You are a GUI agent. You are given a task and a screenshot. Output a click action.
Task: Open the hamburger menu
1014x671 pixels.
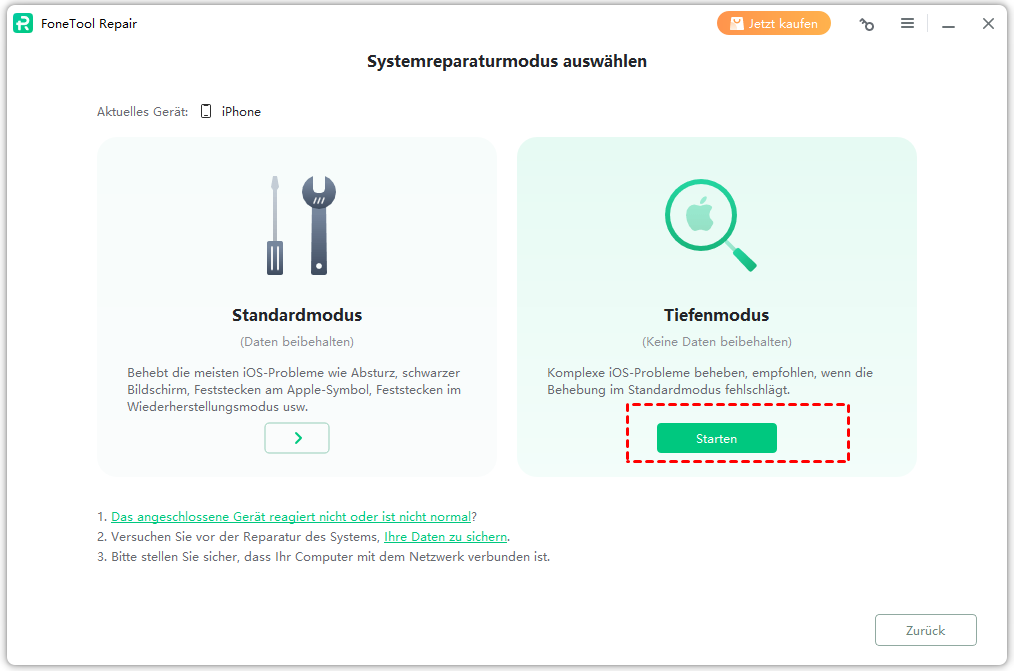click(907, 23)
